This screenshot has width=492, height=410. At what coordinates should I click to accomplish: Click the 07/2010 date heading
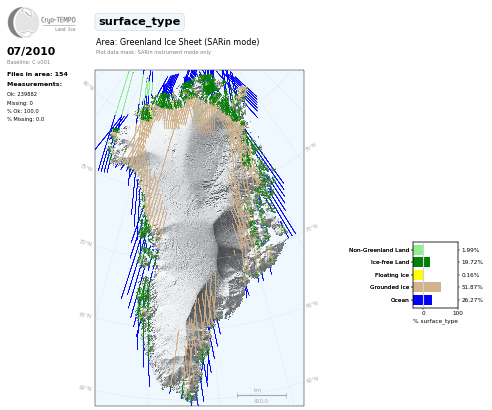click(31, 51)
